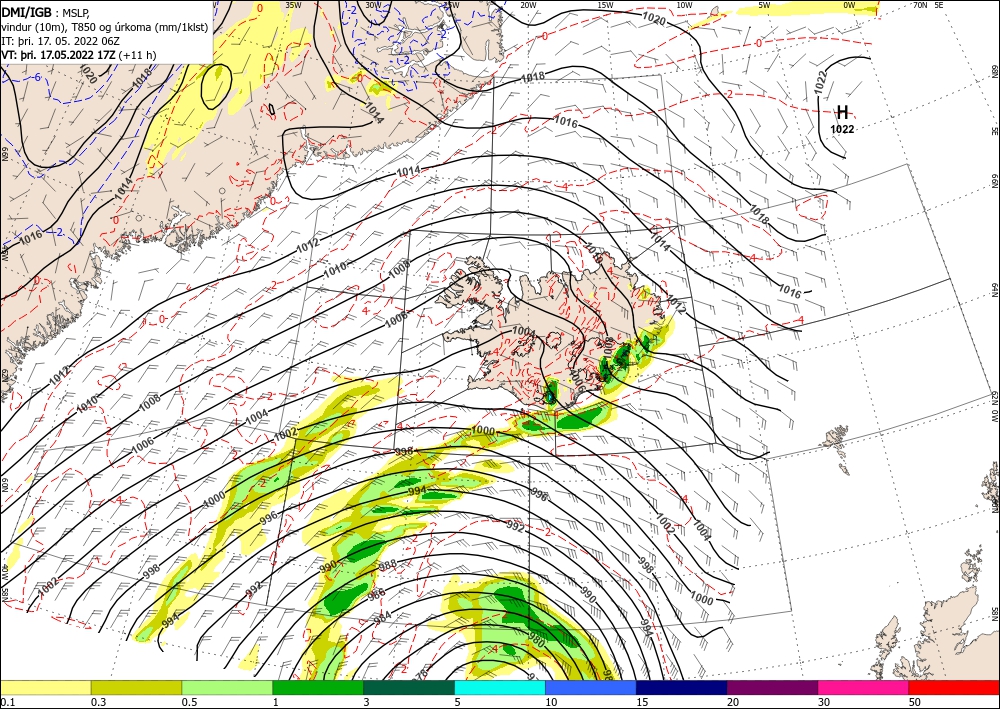Click the olive 0.3–0.5 mm legend swatch
Viewport: 1000px width, 709px height.
[x=136, y=687]
